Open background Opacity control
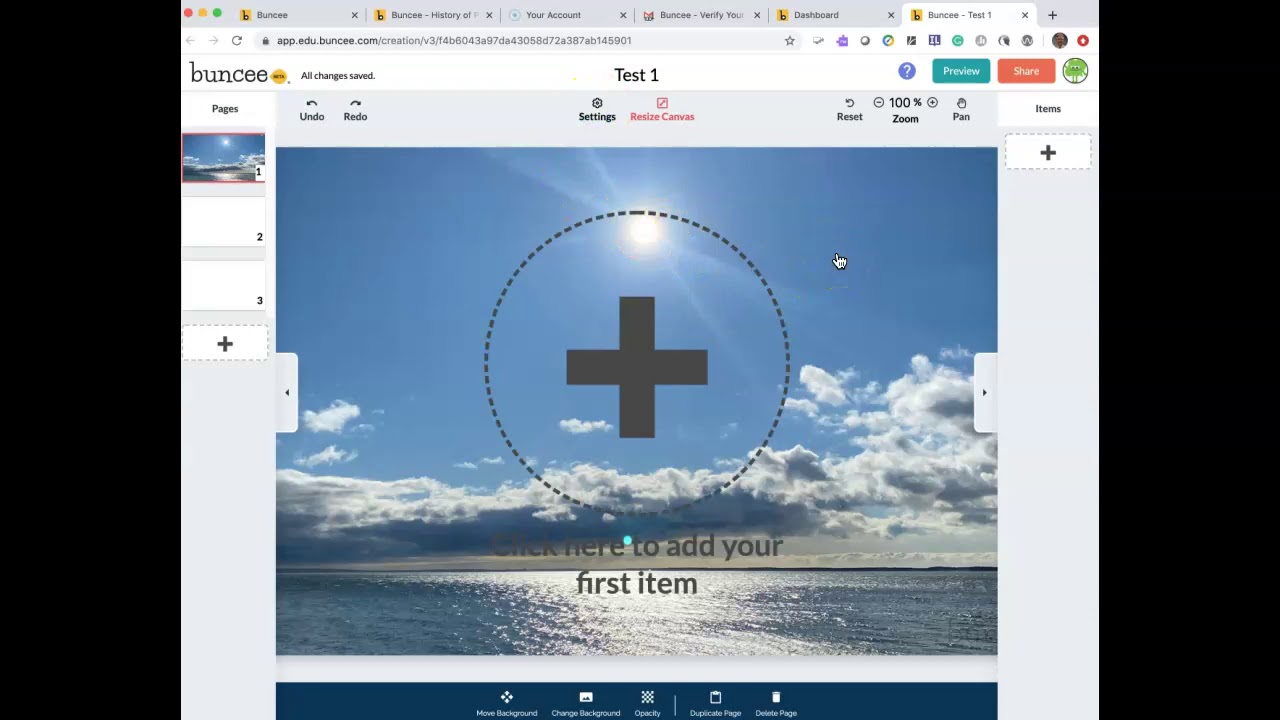 [x=647, y=703]
